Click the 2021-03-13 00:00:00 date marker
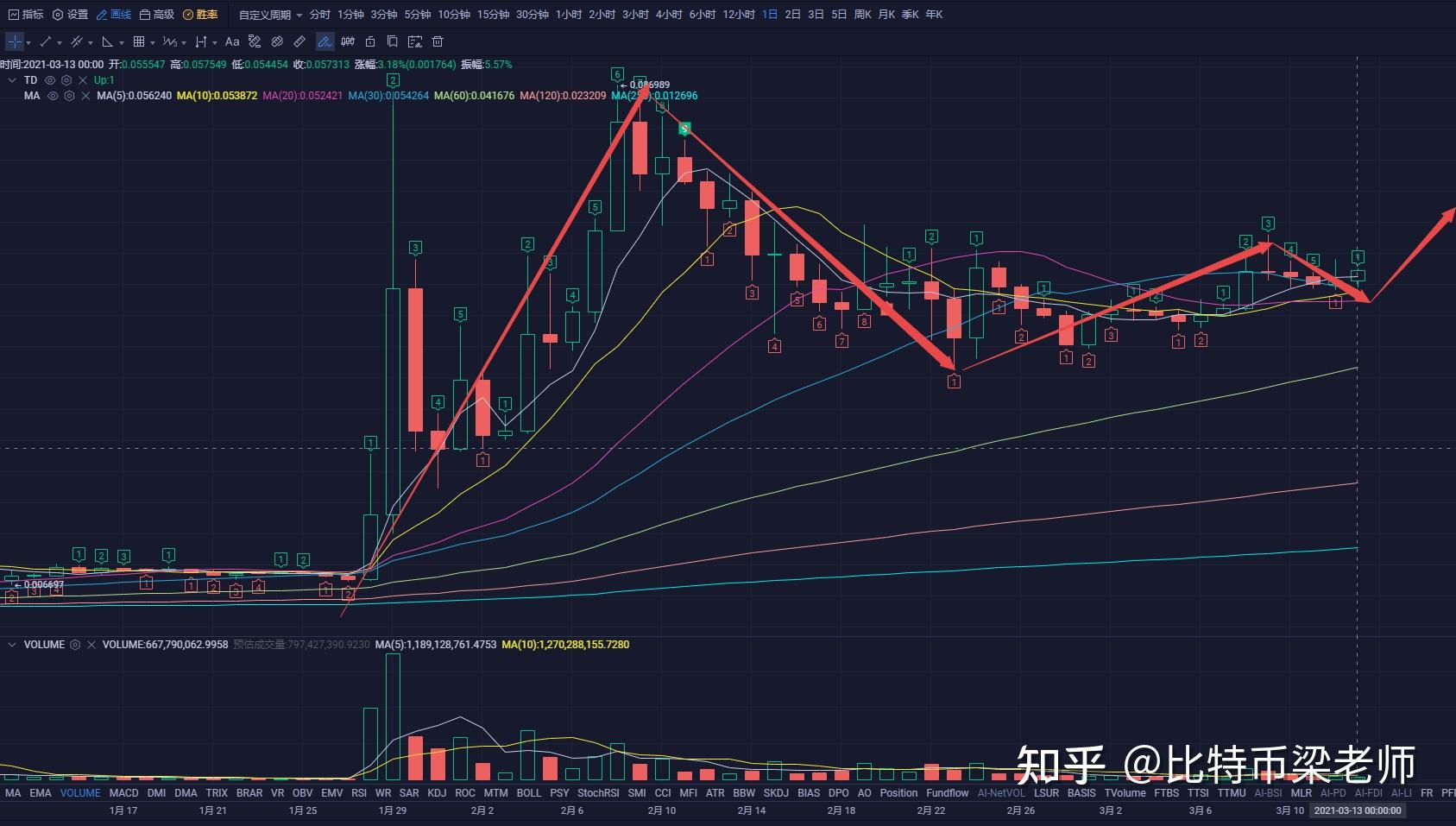 (1358, 810)
